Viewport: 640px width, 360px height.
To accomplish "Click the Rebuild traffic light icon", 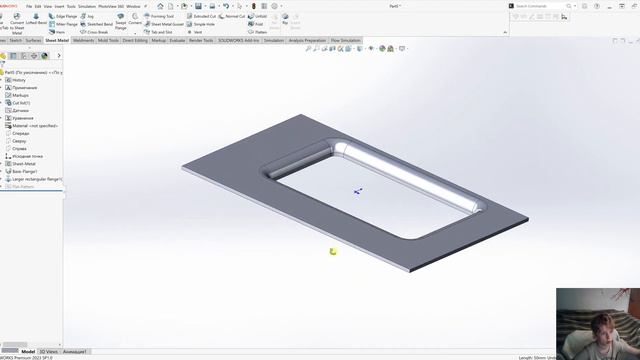I will 253,6.
